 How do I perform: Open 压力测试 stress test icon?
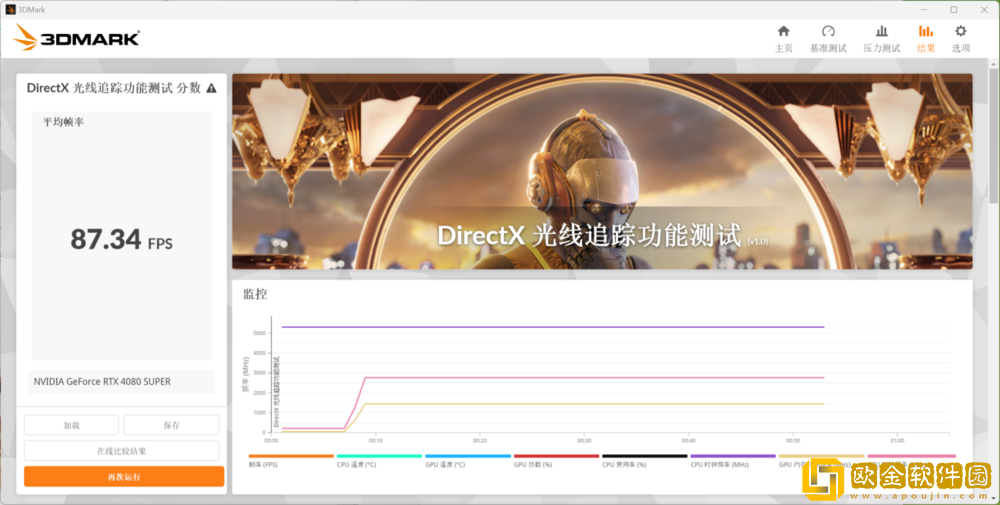pos(881,38)
